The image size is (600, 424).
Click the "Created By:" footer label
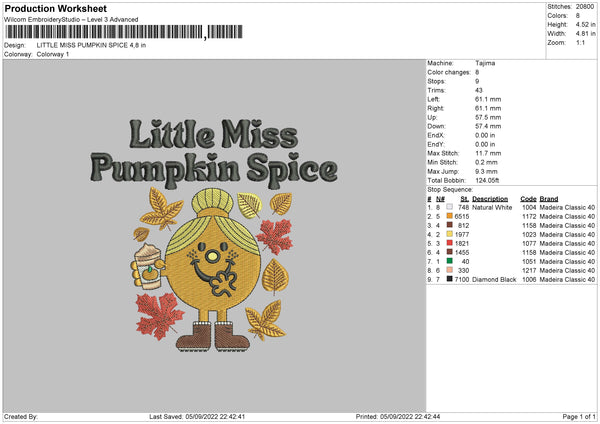(21, 417)
